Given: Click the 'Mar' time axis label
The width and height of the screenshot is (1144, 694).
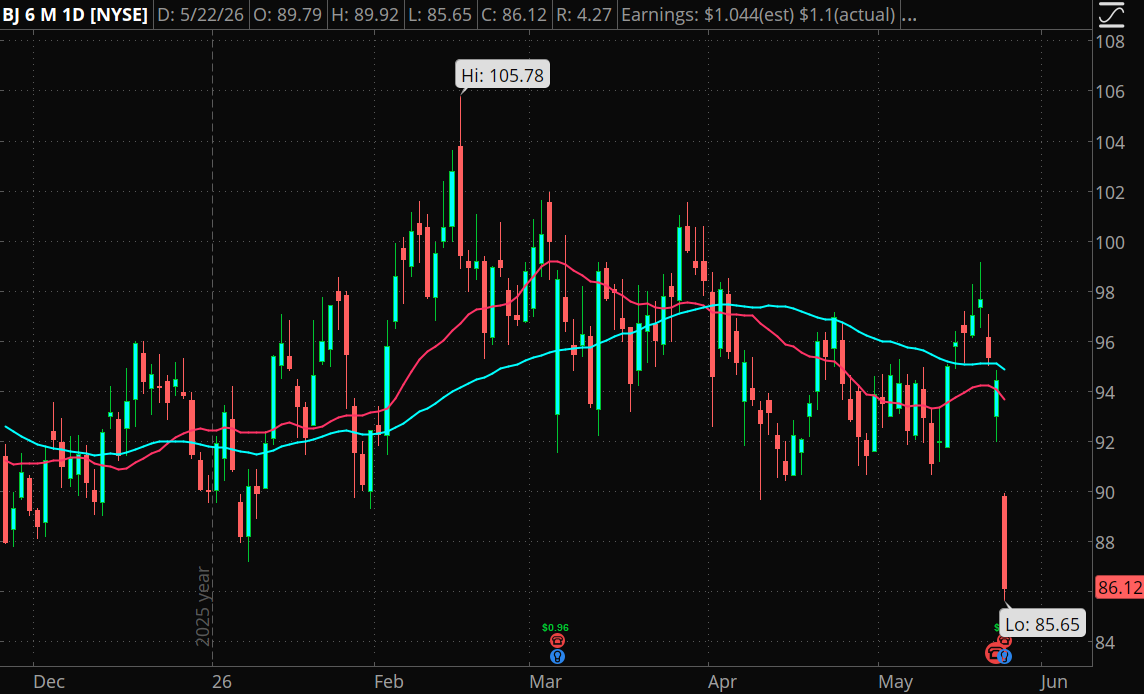Looking at the screenshot, I should click(546, 682).
